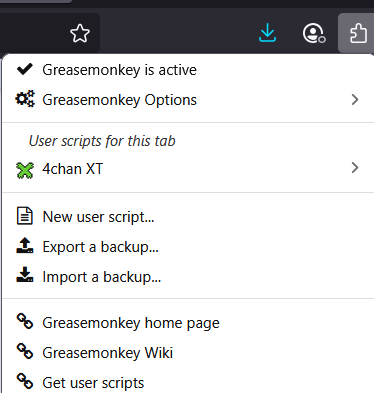
Task: Click the Greasemonkey home page chain icon
Action: point(25,321)
